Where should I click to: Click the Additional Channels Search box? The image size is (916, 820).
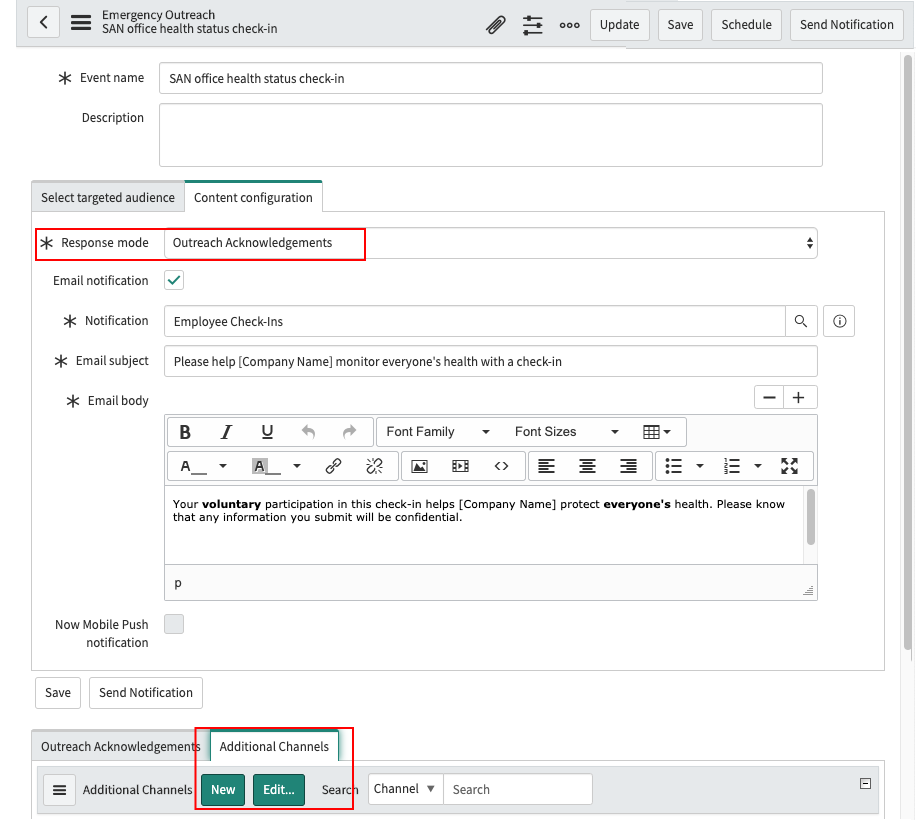pos(518,789)
